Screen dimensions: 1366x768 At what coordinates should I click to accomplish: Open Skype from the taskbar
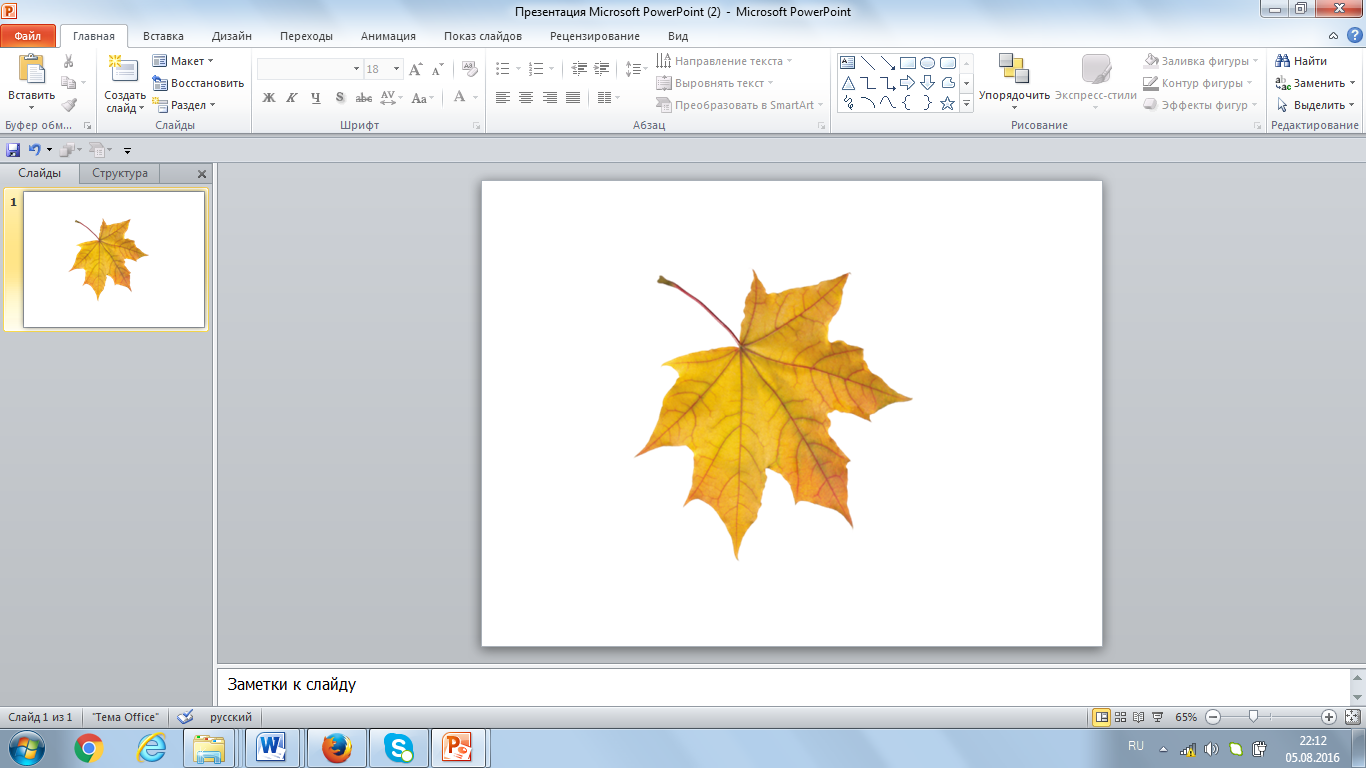coord(399,748)
